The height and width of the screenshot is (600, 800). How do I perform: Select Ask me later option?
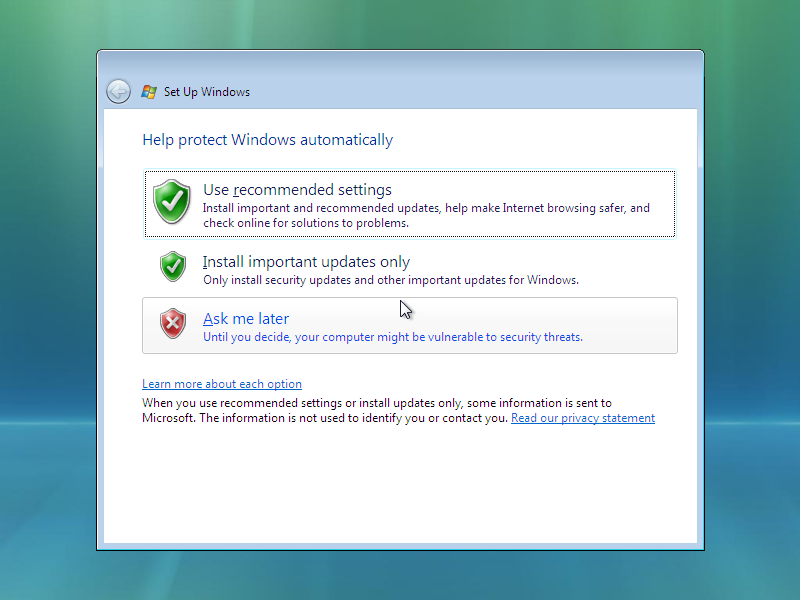coord(410,326)
